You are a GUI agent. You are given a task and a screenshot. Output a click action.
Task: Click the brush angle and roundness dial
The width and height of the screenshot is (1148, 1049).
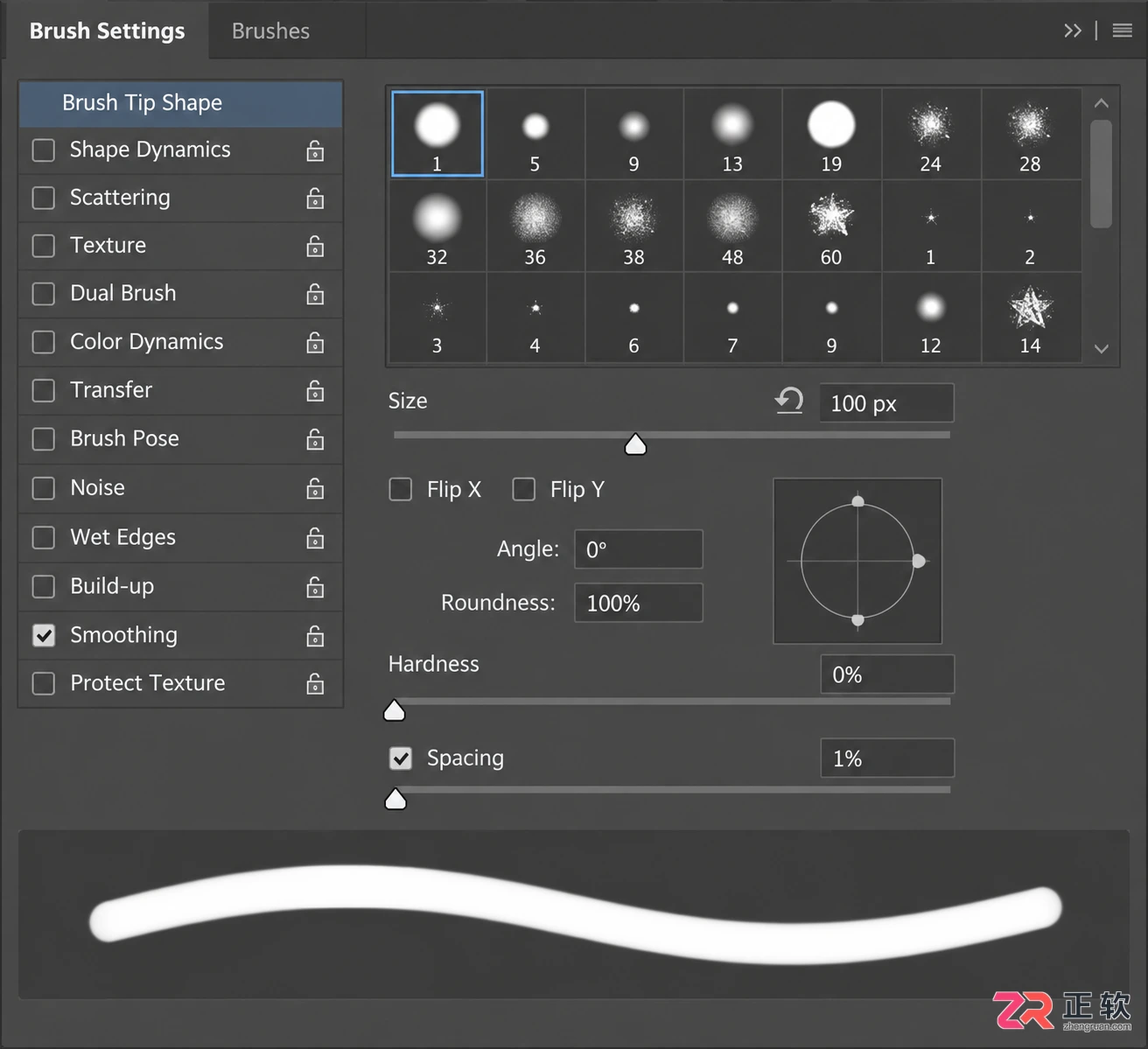857,561
